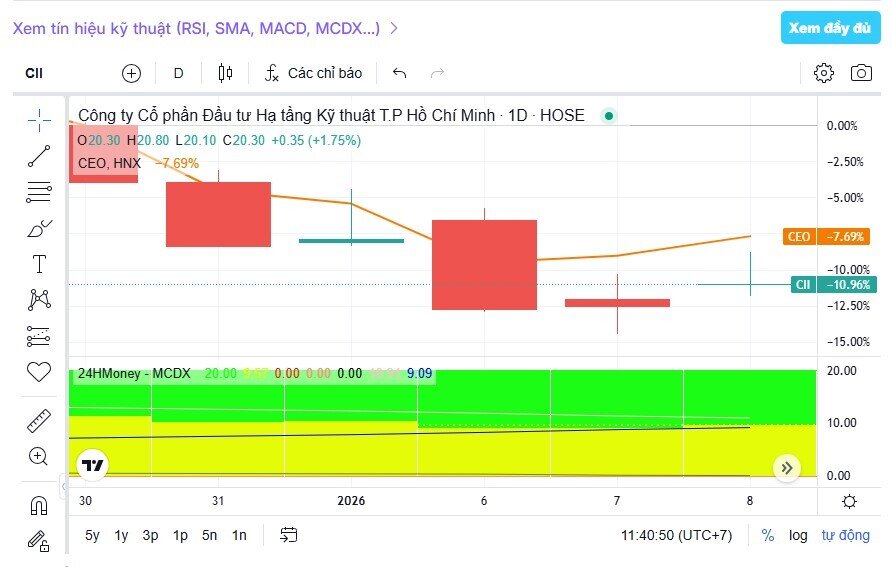Collapse the drawing toolbar side arrow
892x567 pixels.
(x=63, y=486)
